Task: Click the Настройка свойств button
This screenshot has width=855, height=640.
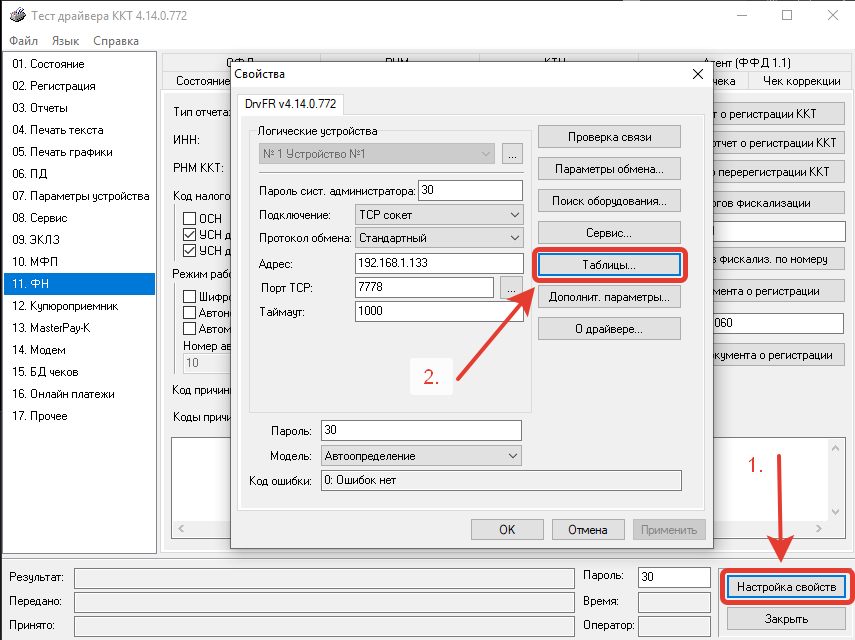Action: (x=787, y=587)
